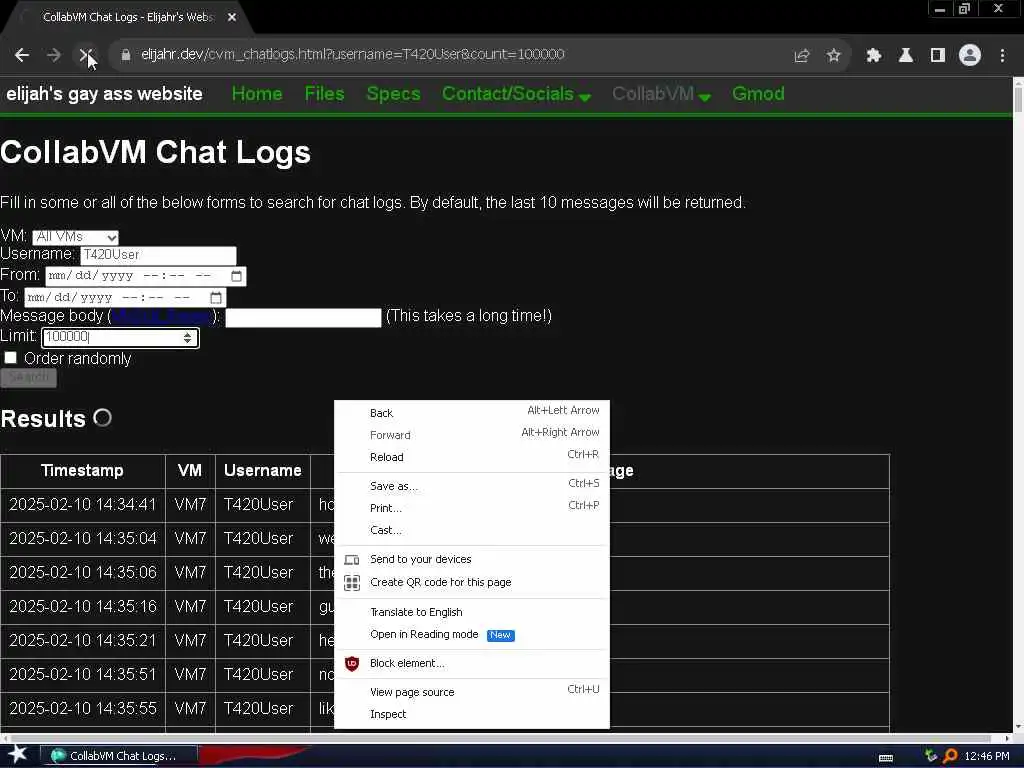Click the Gmod nav link
This screenshot has height=768, width=1024.
pyautogui.click(x=758, y=94)
